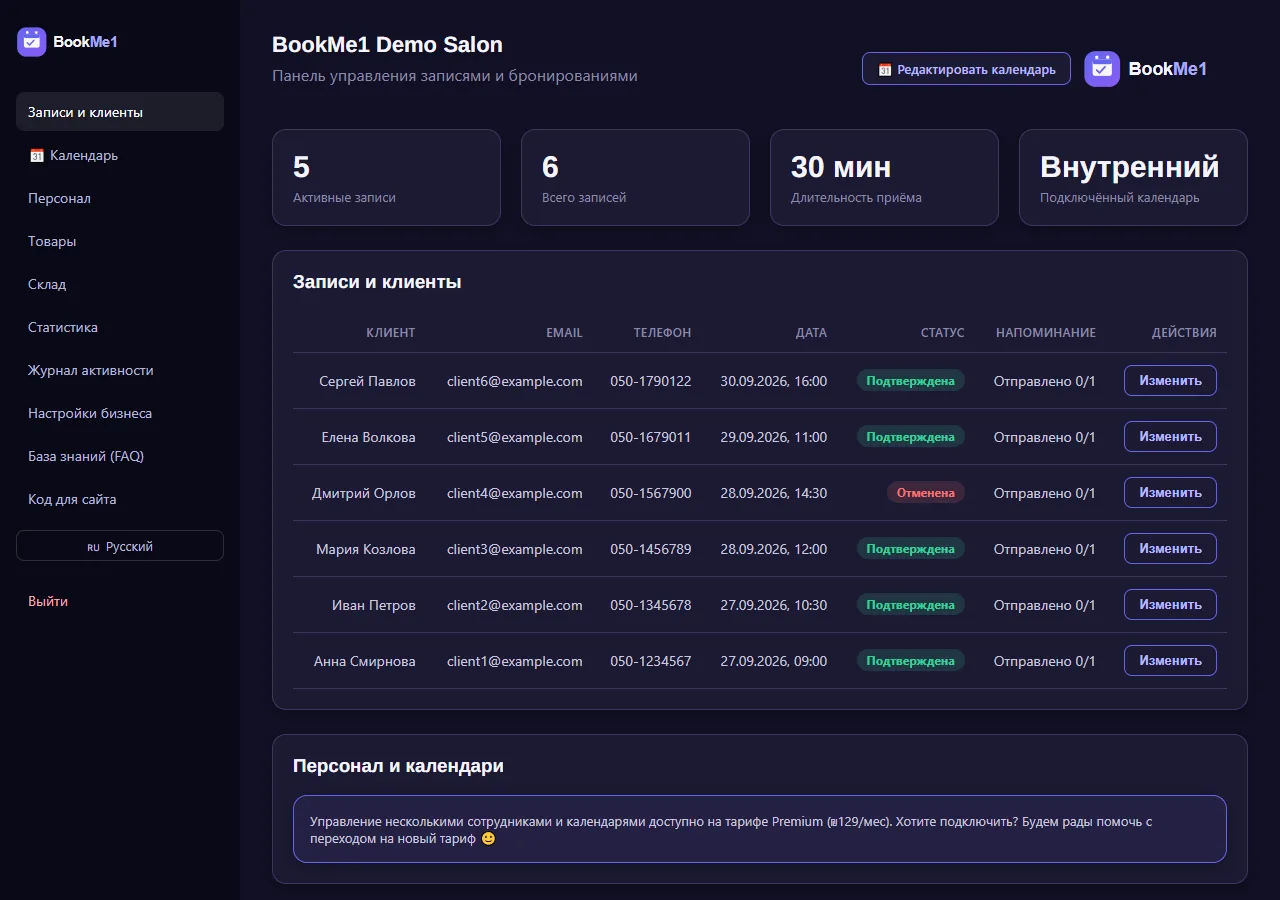The width and height of the screenshot is (1280, 900).
Task: Open the Склад page
Action: point(120,284)
